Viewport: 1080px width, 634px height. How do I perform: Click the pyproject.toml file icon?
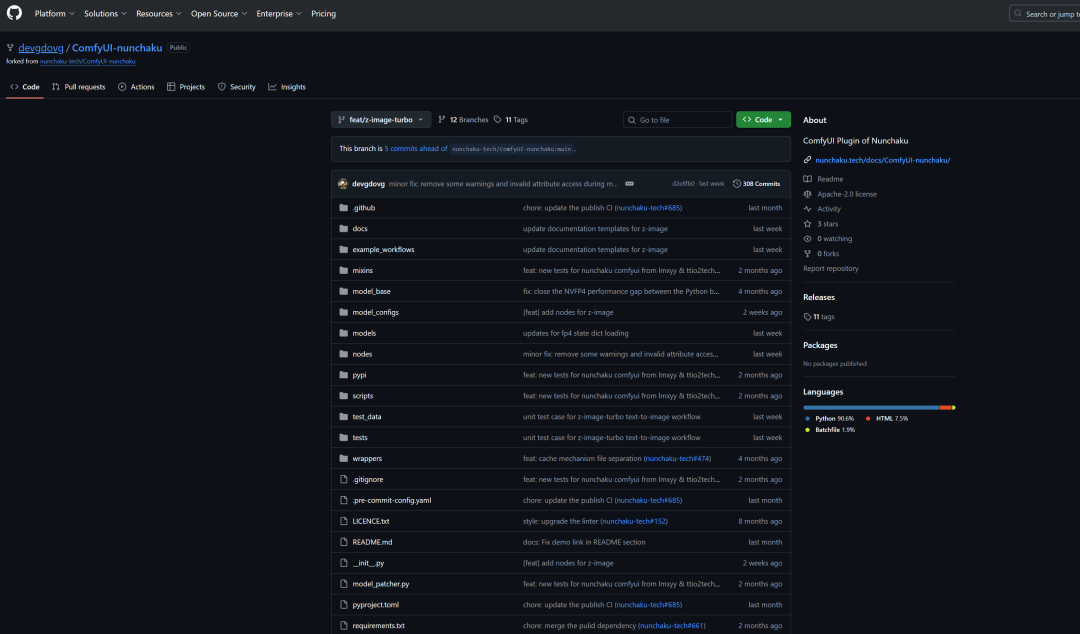pyautogui.click(x=344, y=604)
